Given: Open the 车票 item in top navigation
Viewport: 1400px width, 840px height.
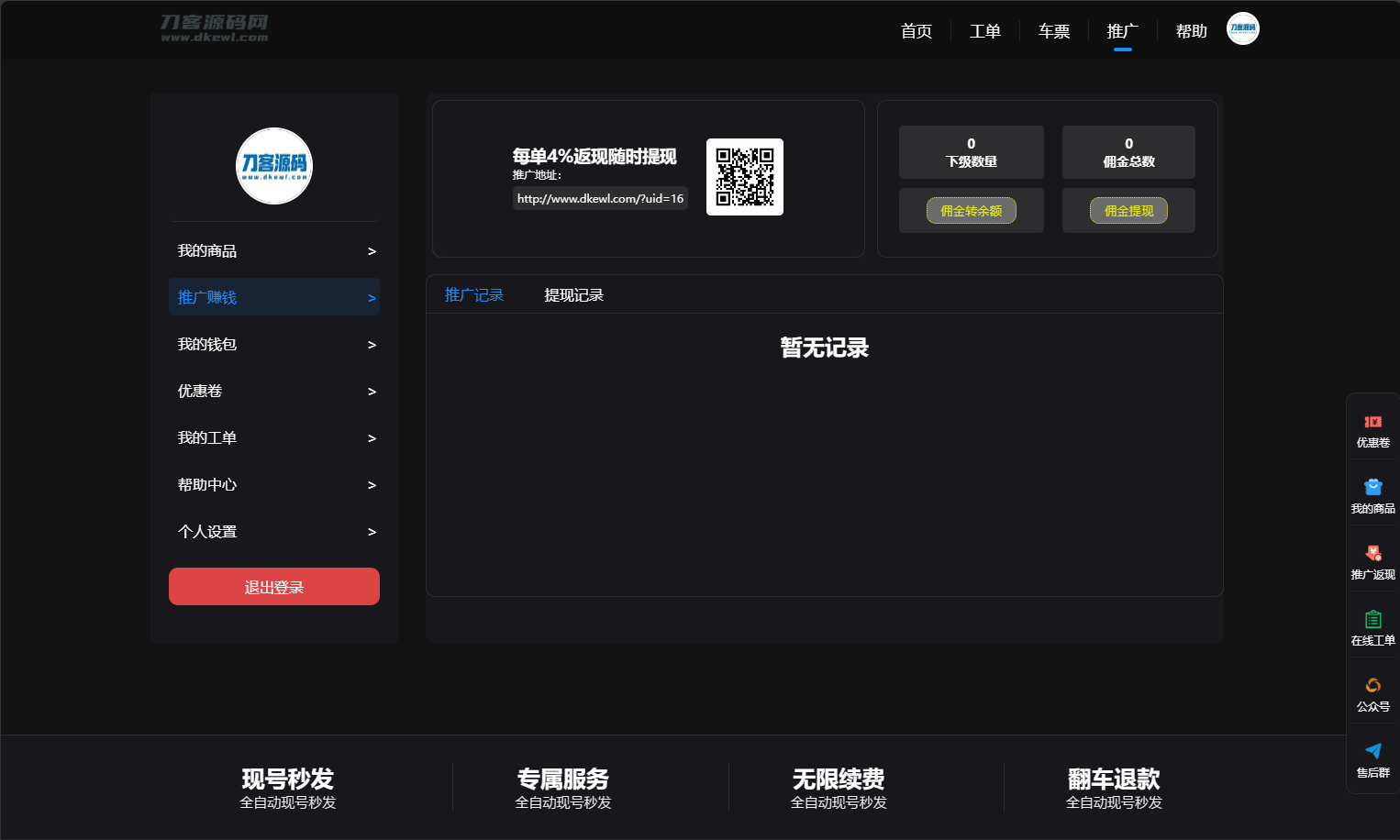Looking at the screenshot, I should (x=1053, y=30).
